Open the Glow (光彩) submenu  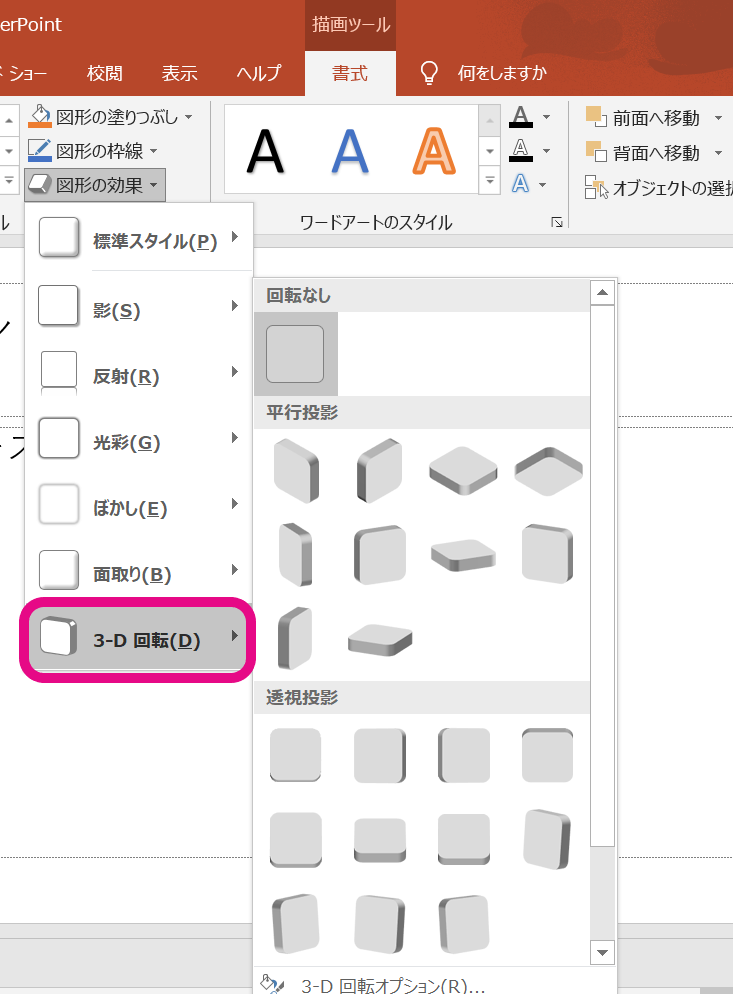[140, 442]
